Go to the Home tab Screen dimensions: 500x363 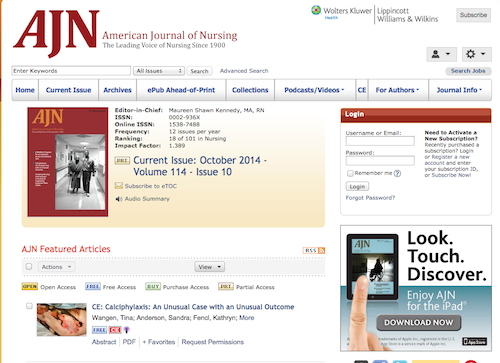coord(25,90)
